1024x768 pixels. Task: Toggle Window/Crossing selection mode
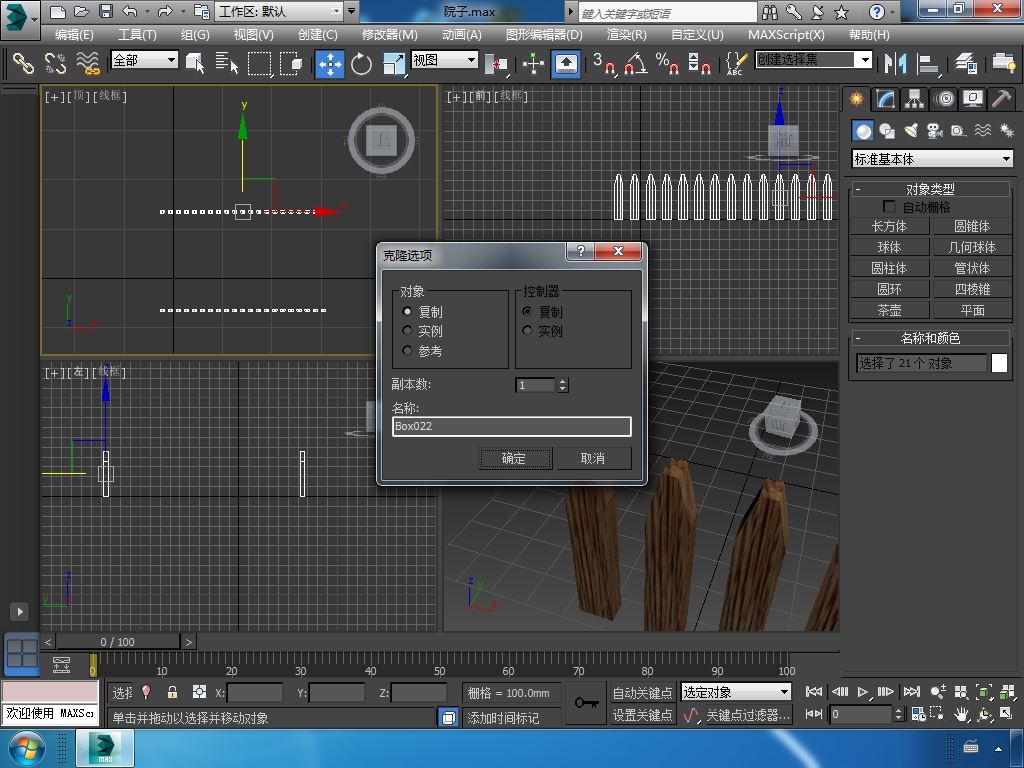[x=291, y=63]
